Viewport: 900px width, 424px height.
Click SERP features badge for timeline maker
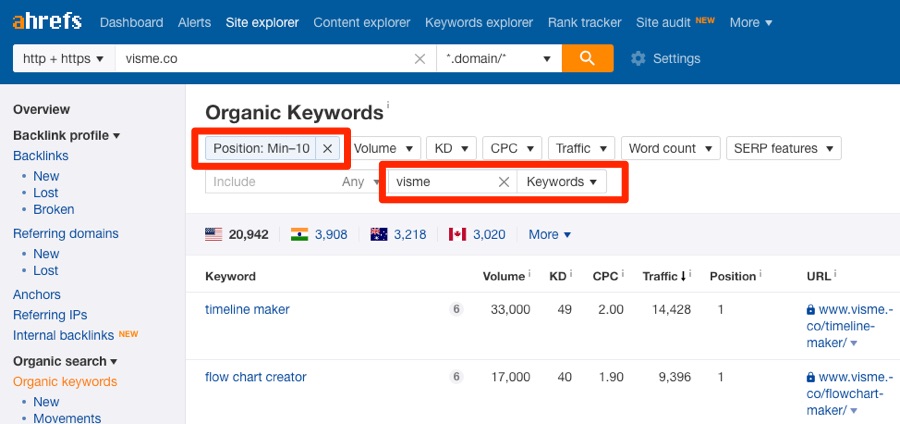[456, 310]
